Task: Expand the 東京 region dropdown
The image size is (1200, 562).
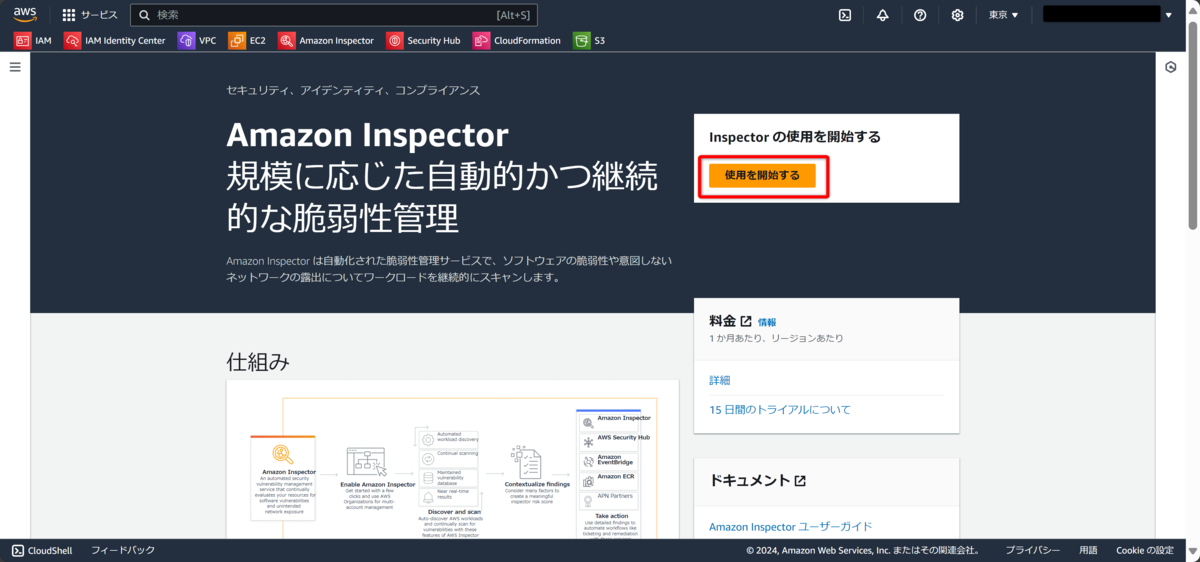Action: coord(1003,15)
